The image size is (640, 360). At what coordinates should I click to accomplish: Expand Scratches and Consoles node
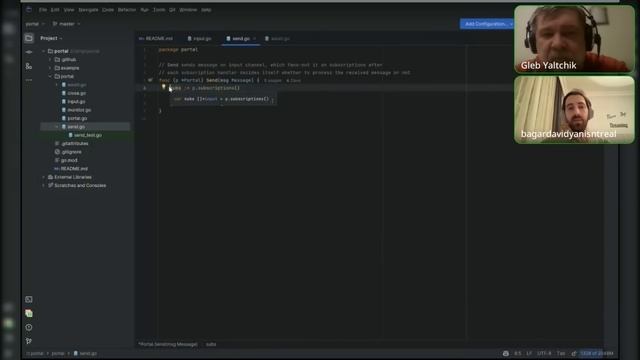[44, 186]
